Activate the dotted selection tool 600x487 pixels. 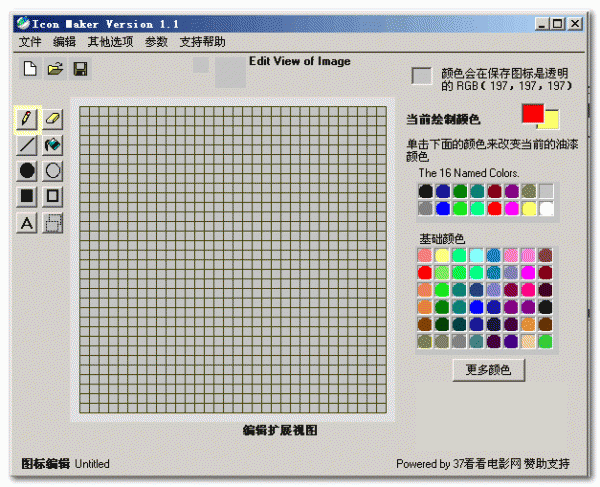[52, 223]
